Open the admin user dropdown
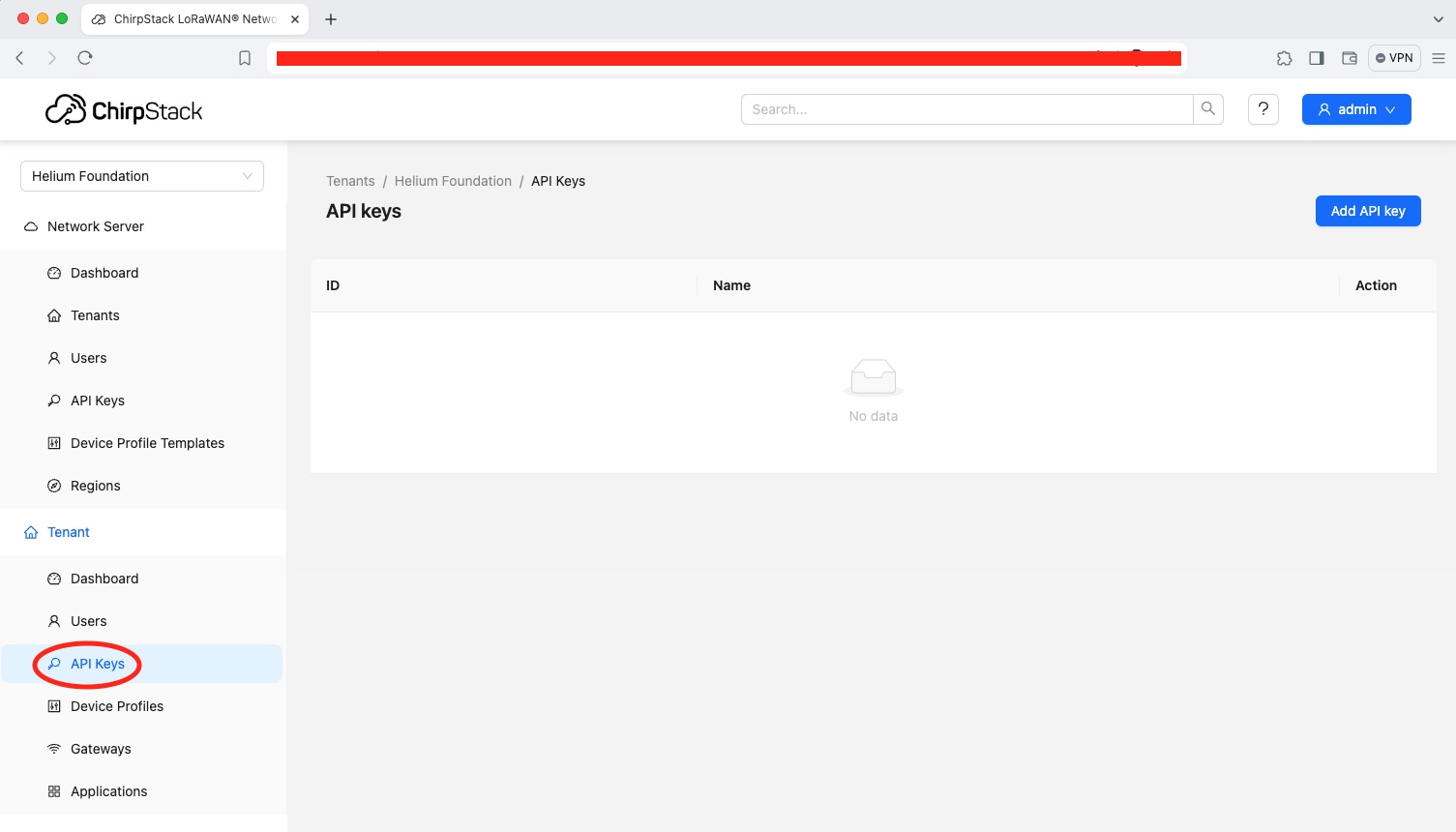 (x=1356, y=109)
